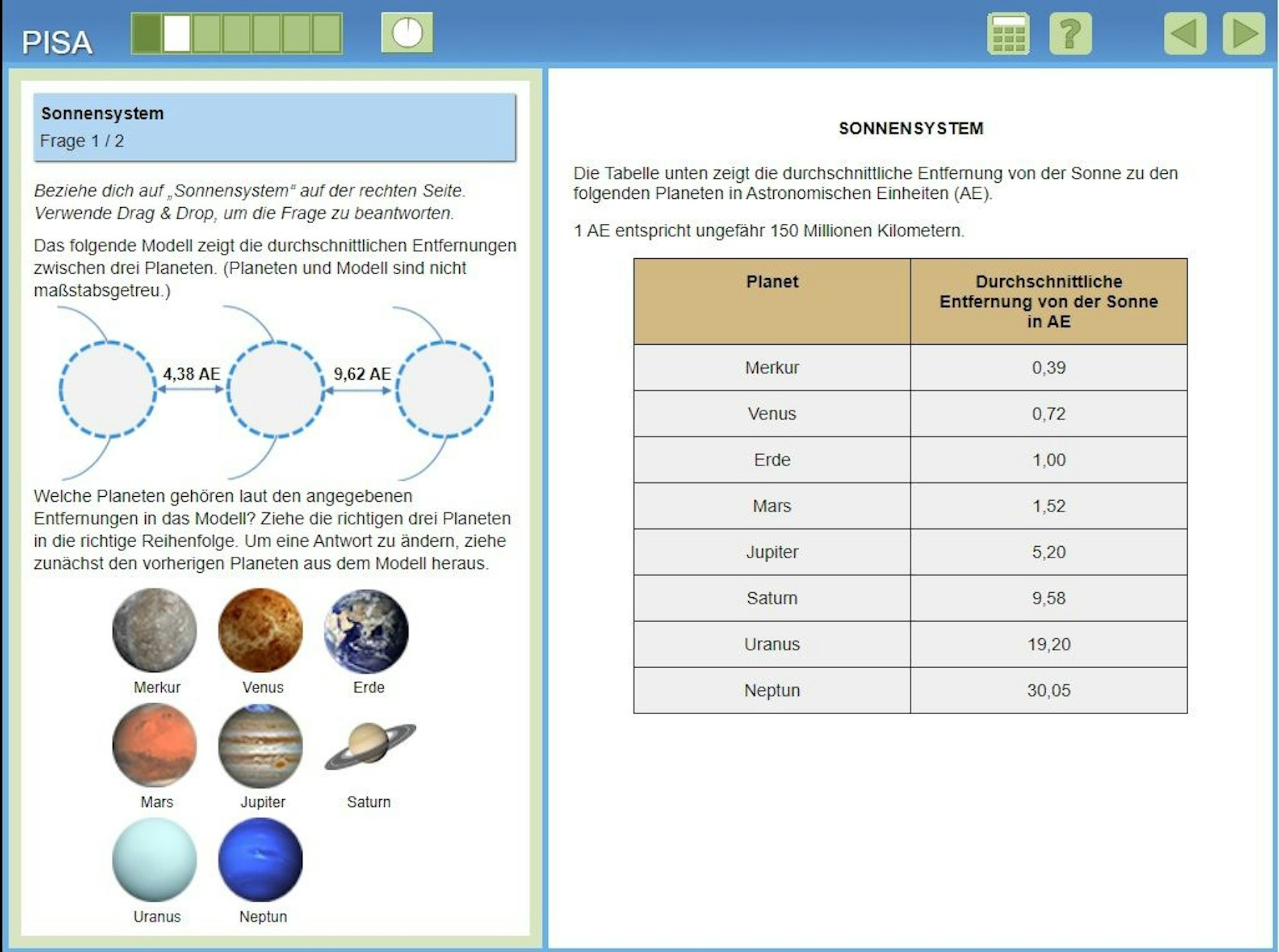Pick the Erde planet image
This screenshot has height=952, width=1279.
[366, 631]
